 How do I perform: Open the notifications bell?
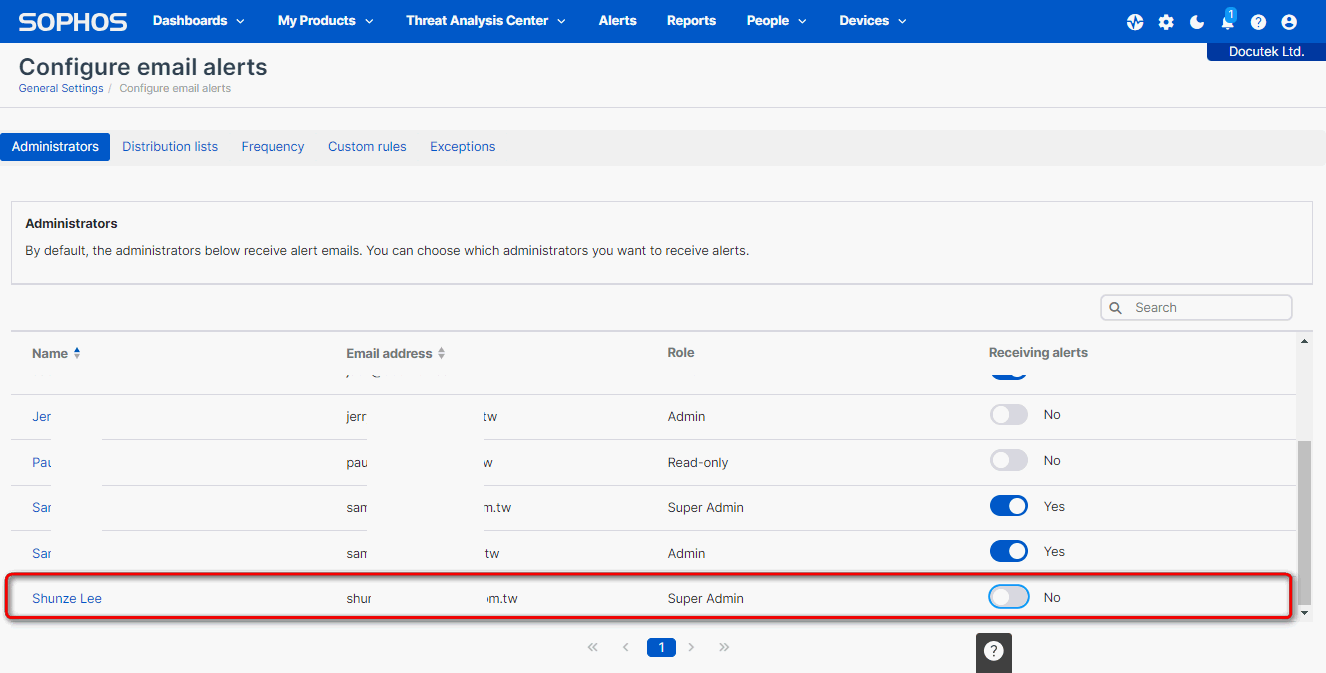1228,22
